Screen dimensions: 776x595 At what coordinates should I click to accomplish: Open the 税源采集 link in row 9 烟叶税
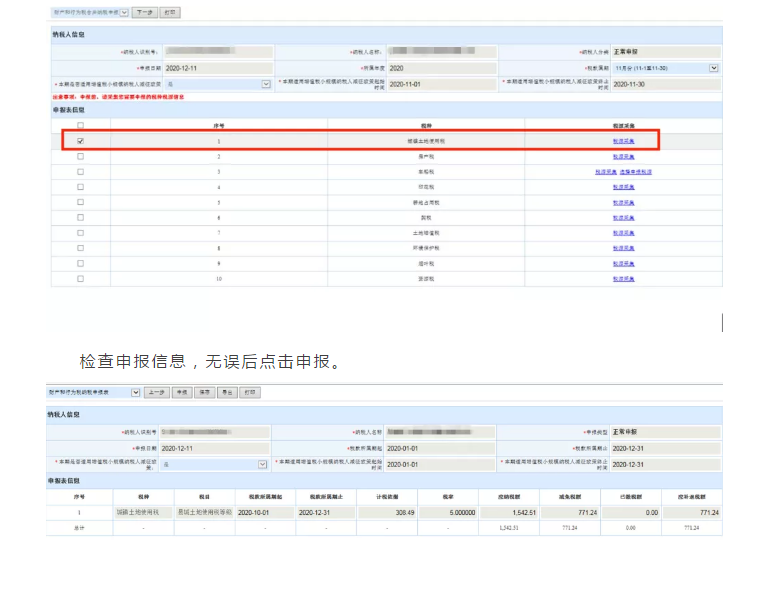click(624, 263)
